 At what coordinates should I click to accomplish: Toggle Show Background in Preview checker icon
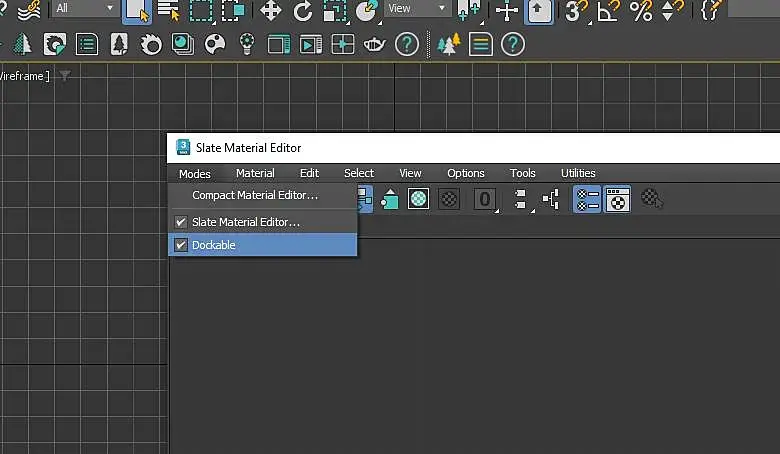(x=449, y=199)
